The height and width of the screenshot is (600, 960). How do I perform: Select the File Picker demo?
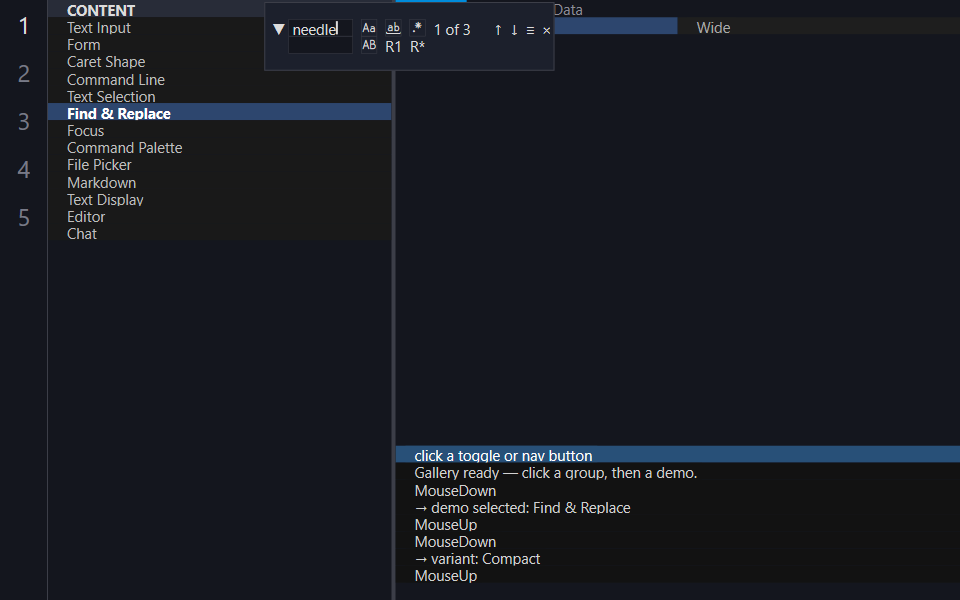[x=219, y=165]
